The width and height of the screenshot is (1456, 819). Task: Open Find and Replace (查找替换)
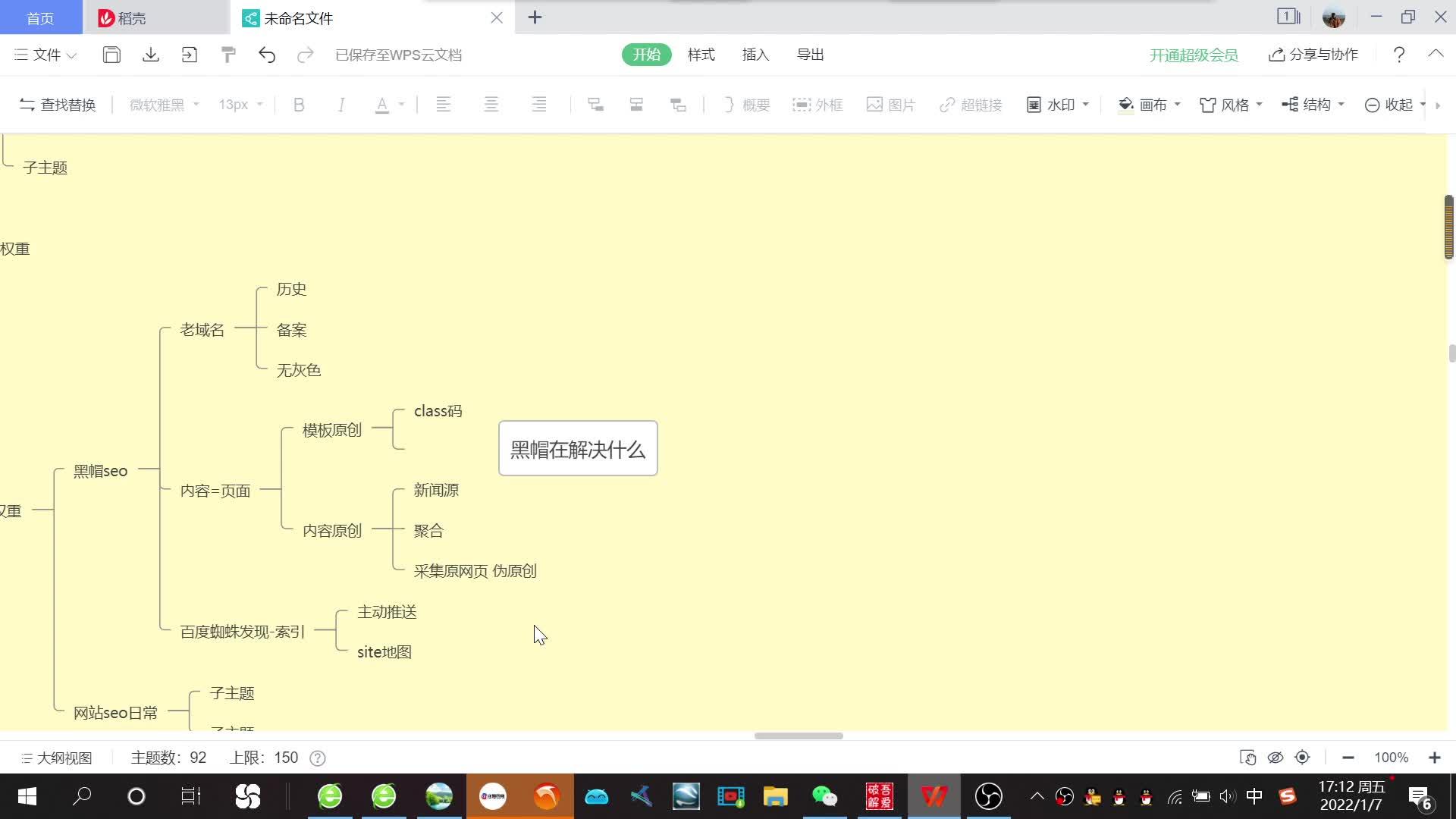tap(58, 105)
